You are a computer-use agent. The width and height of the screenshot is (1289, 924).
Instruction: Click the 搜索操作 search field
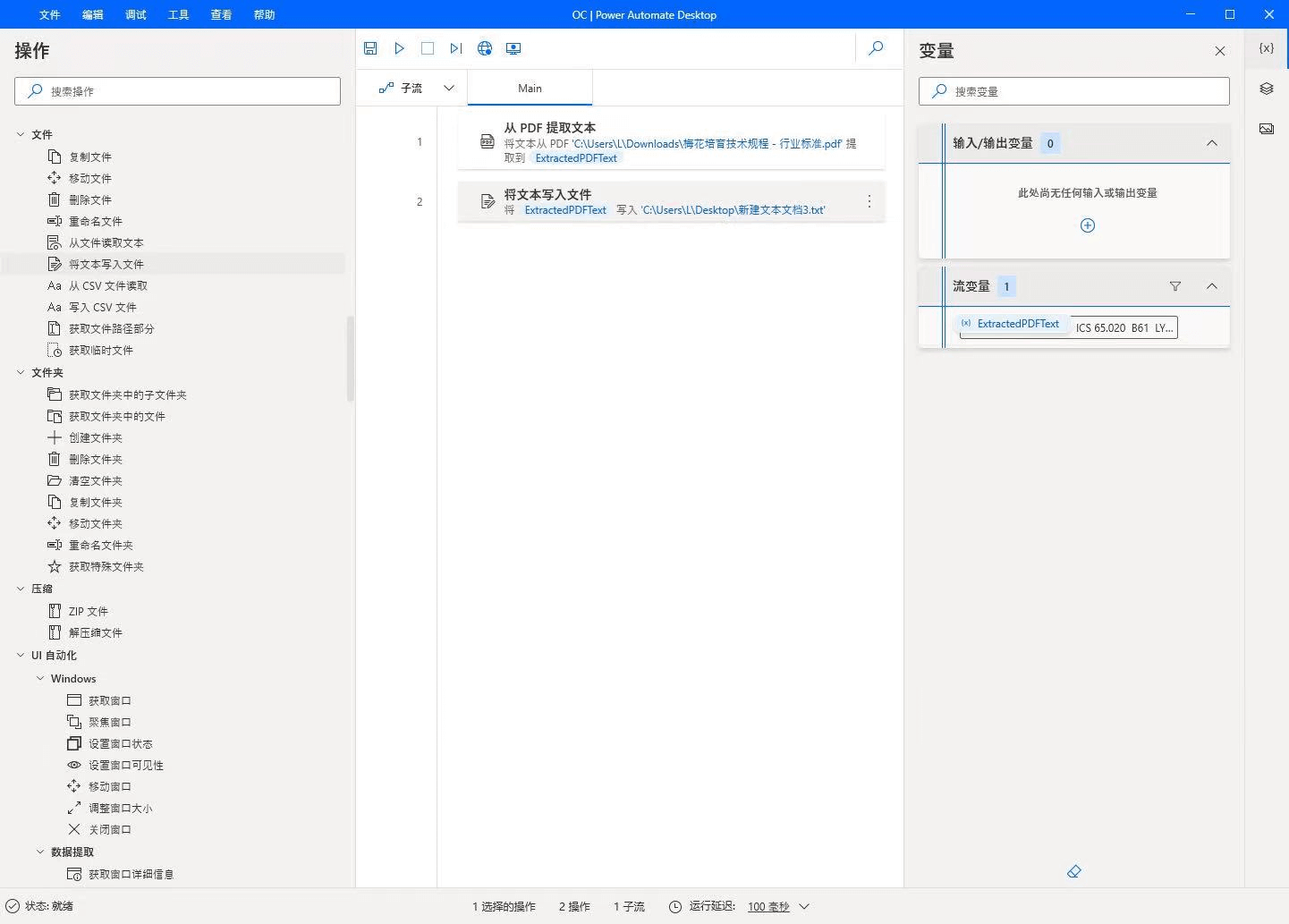tap(177, 91)
